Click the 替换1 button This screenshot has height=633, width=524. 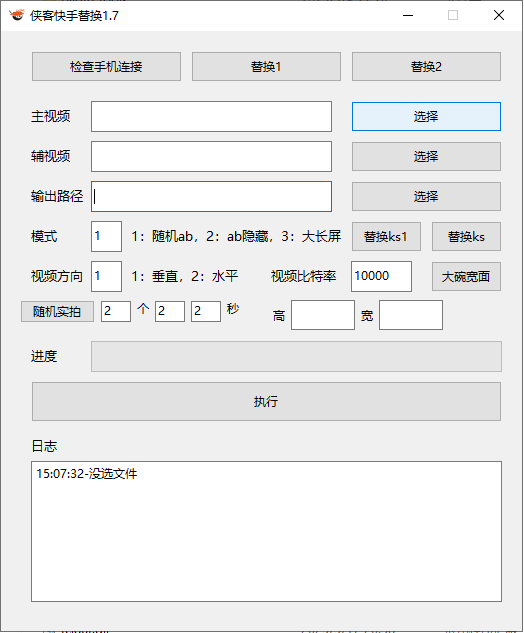266,66
